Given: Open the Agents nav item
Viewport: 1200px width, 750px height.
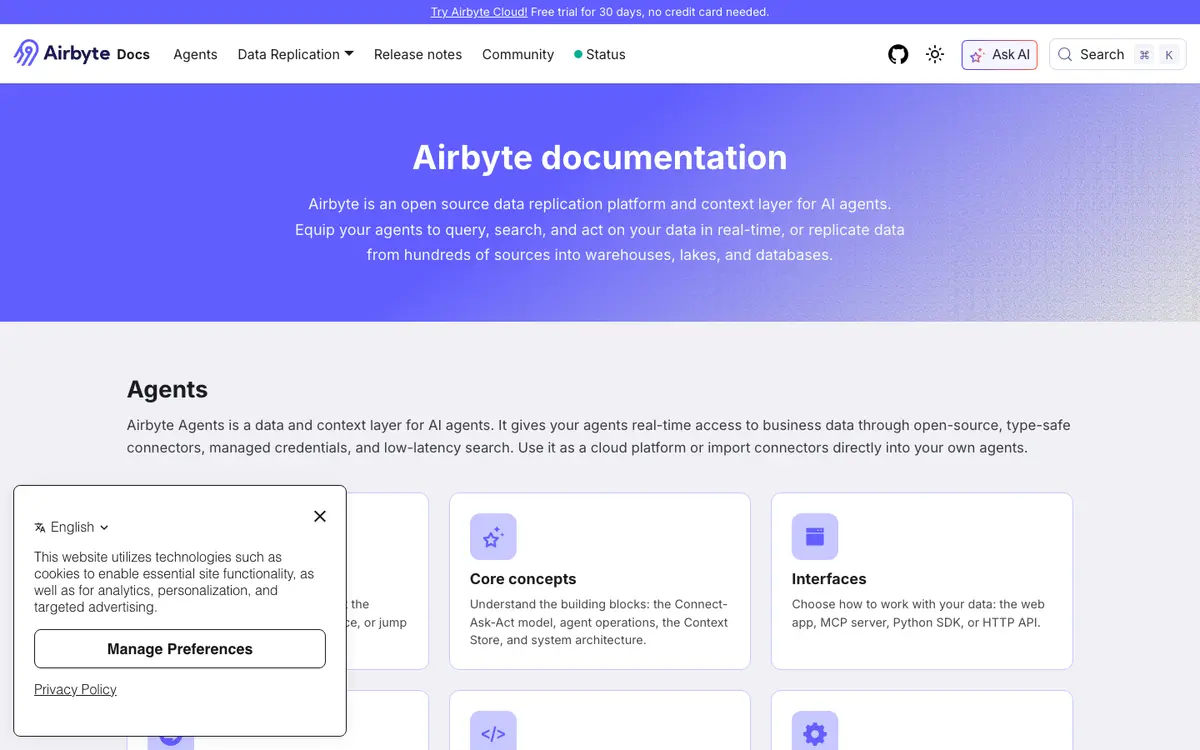Looking at the screenshot, I should click(195, 55).
